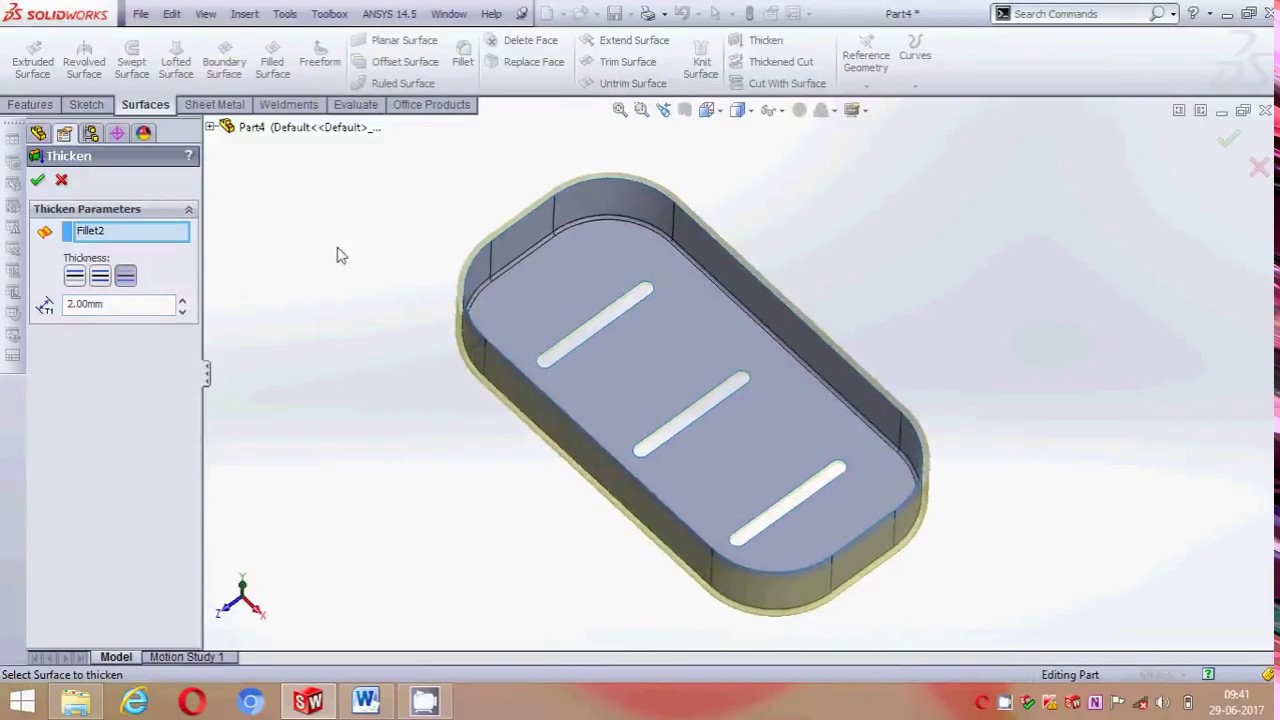Choose the Offset Surface command
1280x720 pixels.
click(394, 62)
